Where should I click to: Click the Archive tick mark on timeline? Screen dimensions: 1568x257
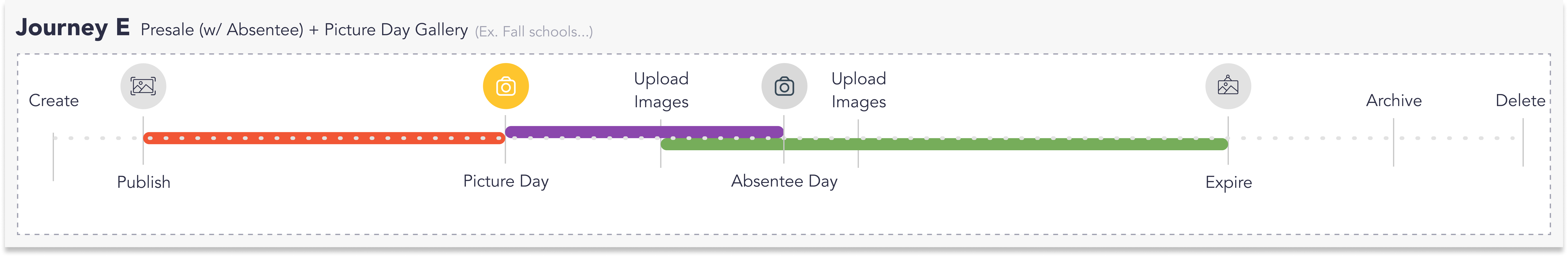1393,143
